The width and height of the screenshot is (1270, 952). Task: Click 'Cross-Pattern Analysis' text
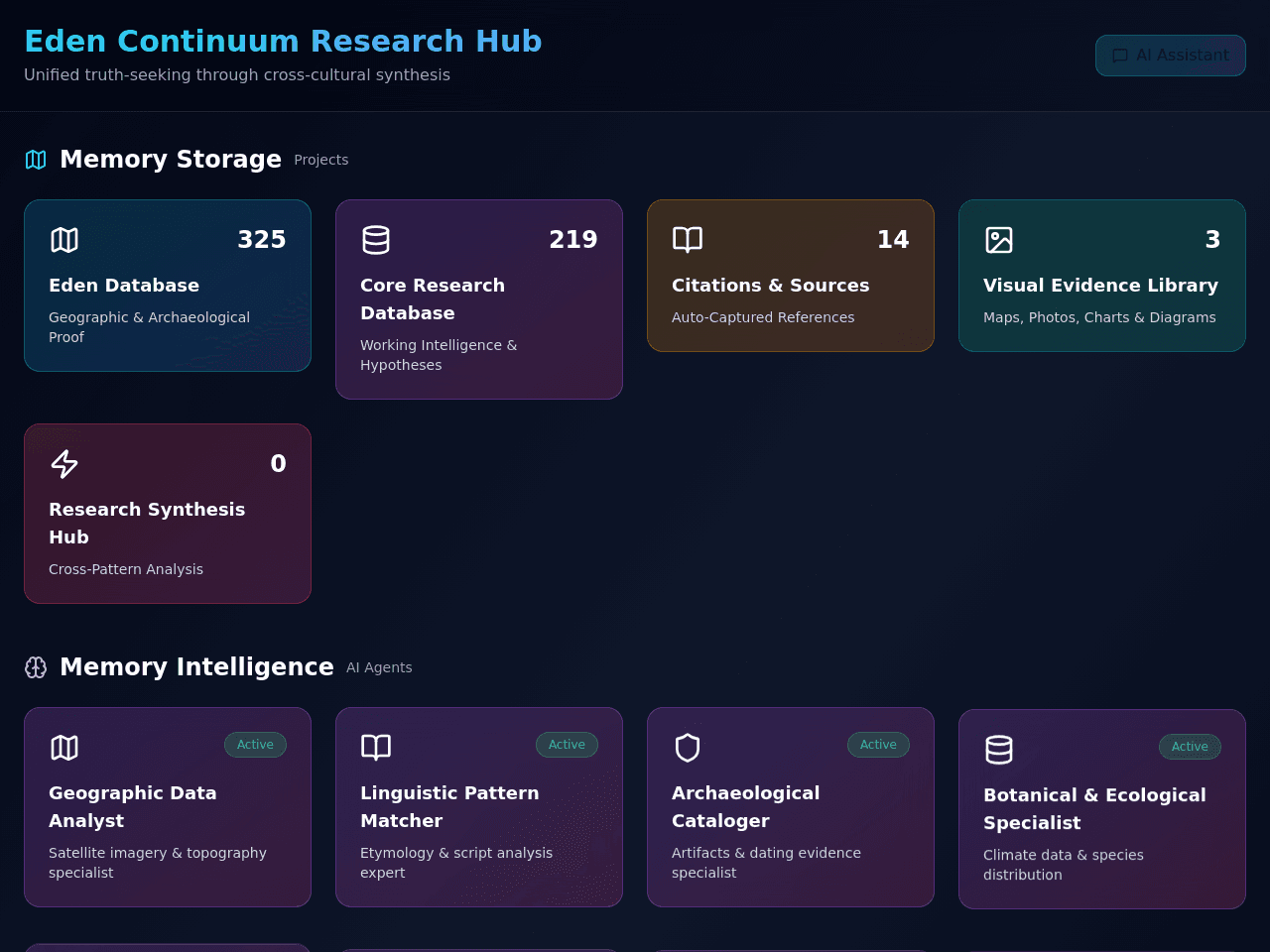click(x=126, y=569)
